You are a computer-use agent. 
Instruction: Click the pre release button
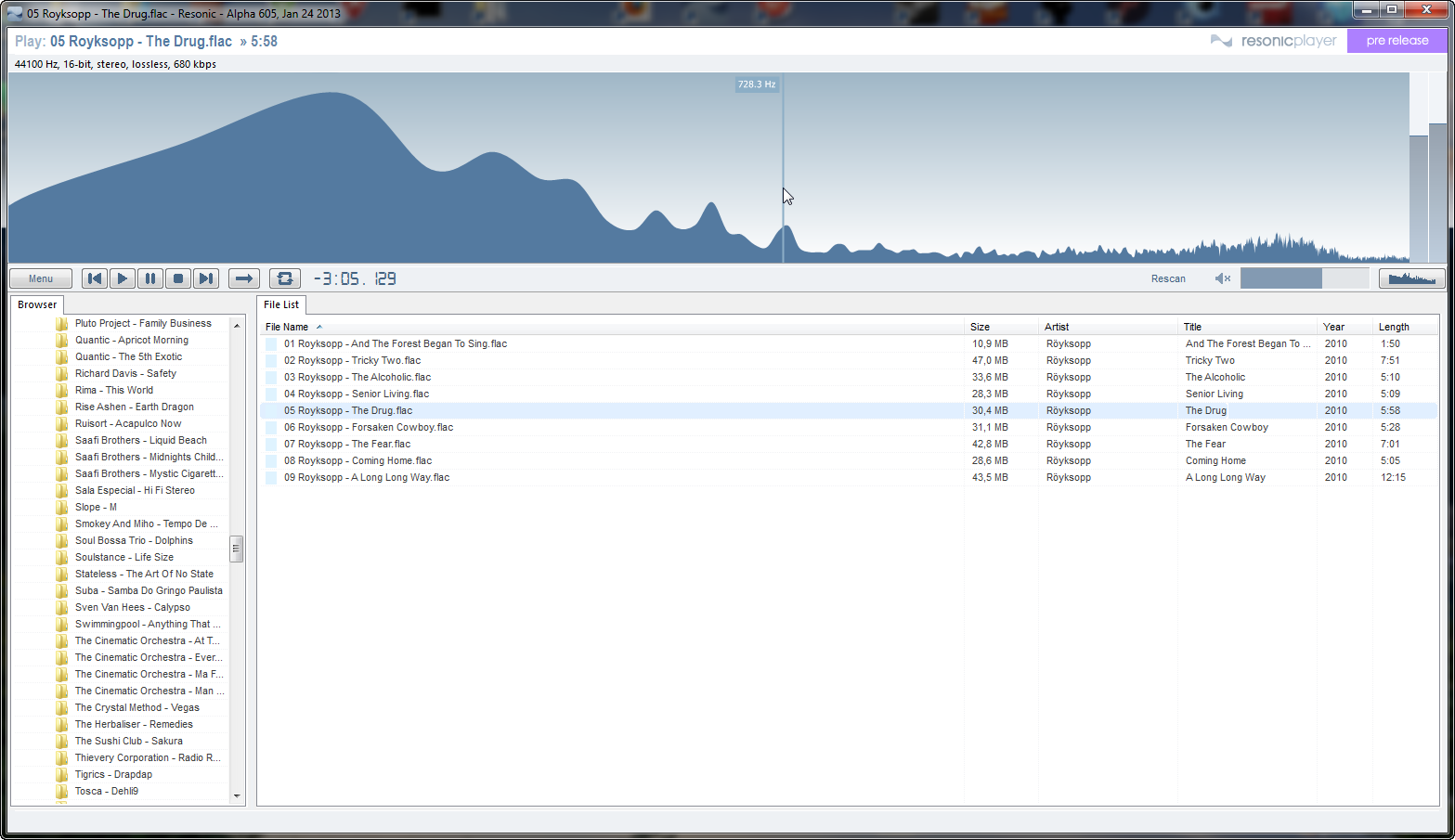coord(1397,41)
